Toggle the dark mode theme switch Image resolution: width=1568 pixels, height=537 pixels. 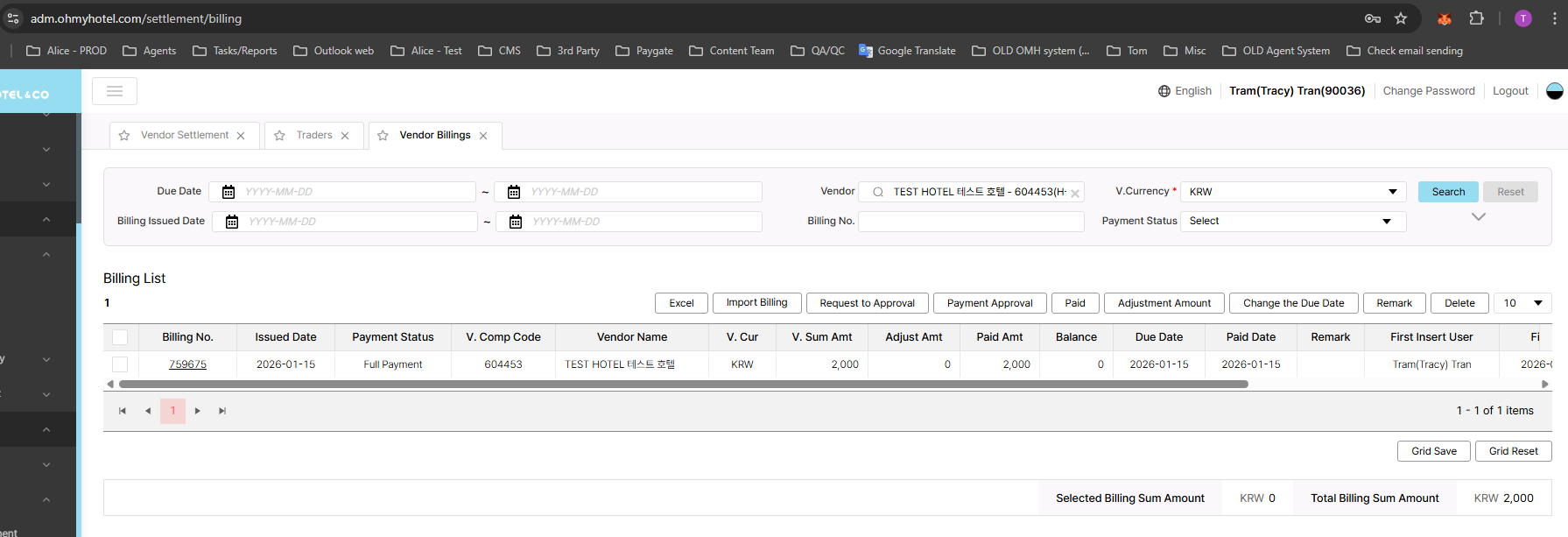click(x=1554, y=91)
